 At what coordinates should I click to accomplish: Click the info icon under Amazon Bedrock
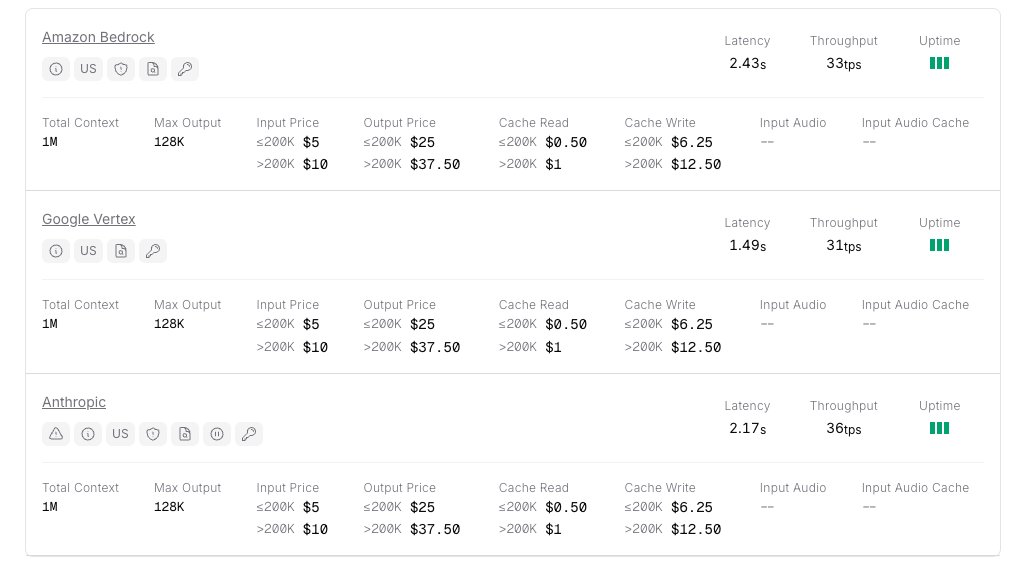coord(56,69)
